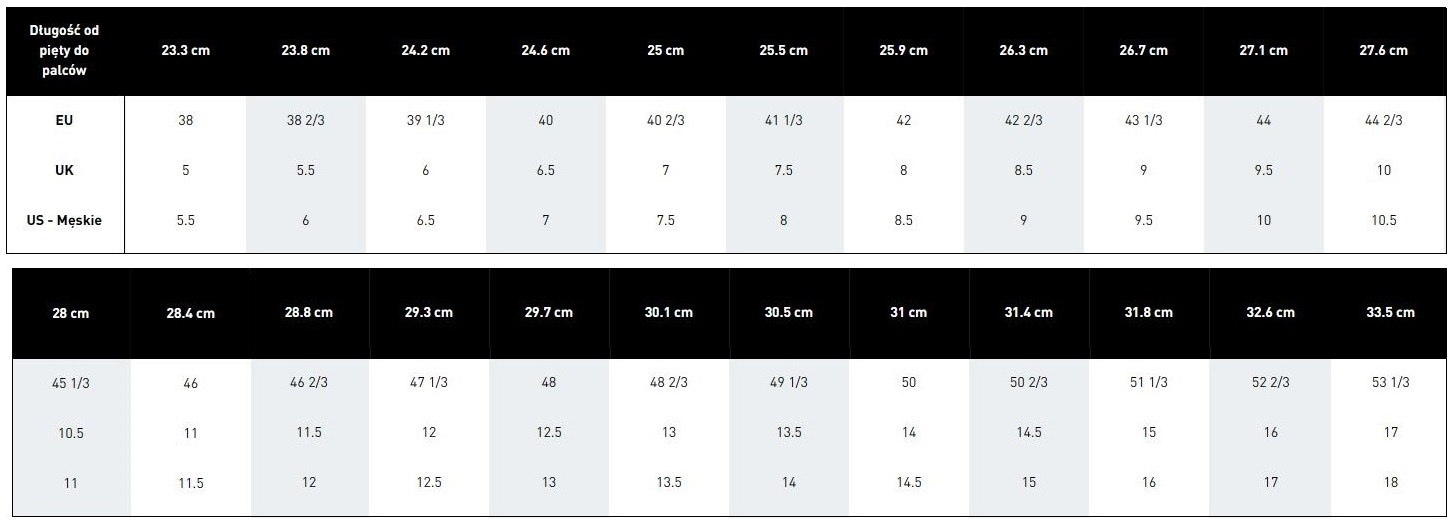The height and width of the screenshot is (525, 1455).
Task: Click EU size 50 2/3 cell
Action: pos(1028,383)
